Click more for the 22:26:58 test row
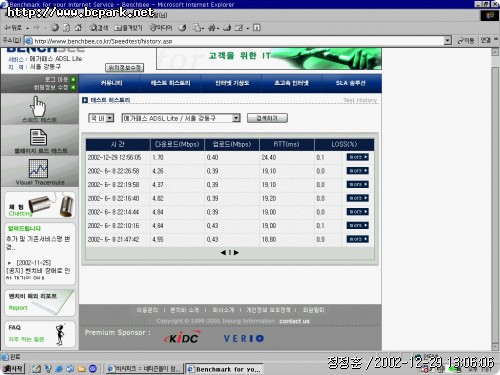The image size is (500, 375). click(357, 171)
